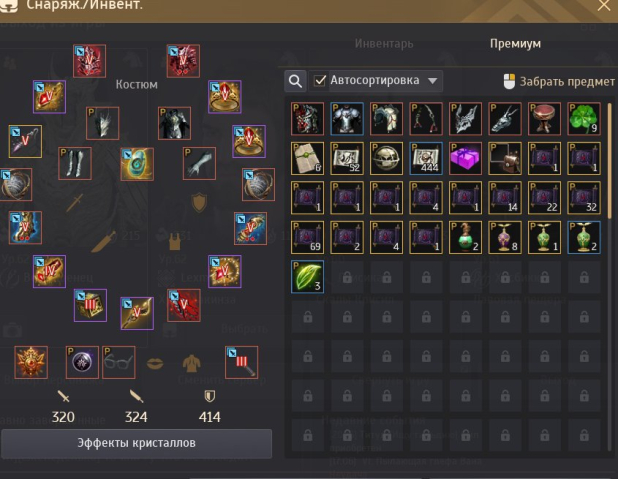Click the first locked inventory slot
618x479 pixels.
pos(347,278)
